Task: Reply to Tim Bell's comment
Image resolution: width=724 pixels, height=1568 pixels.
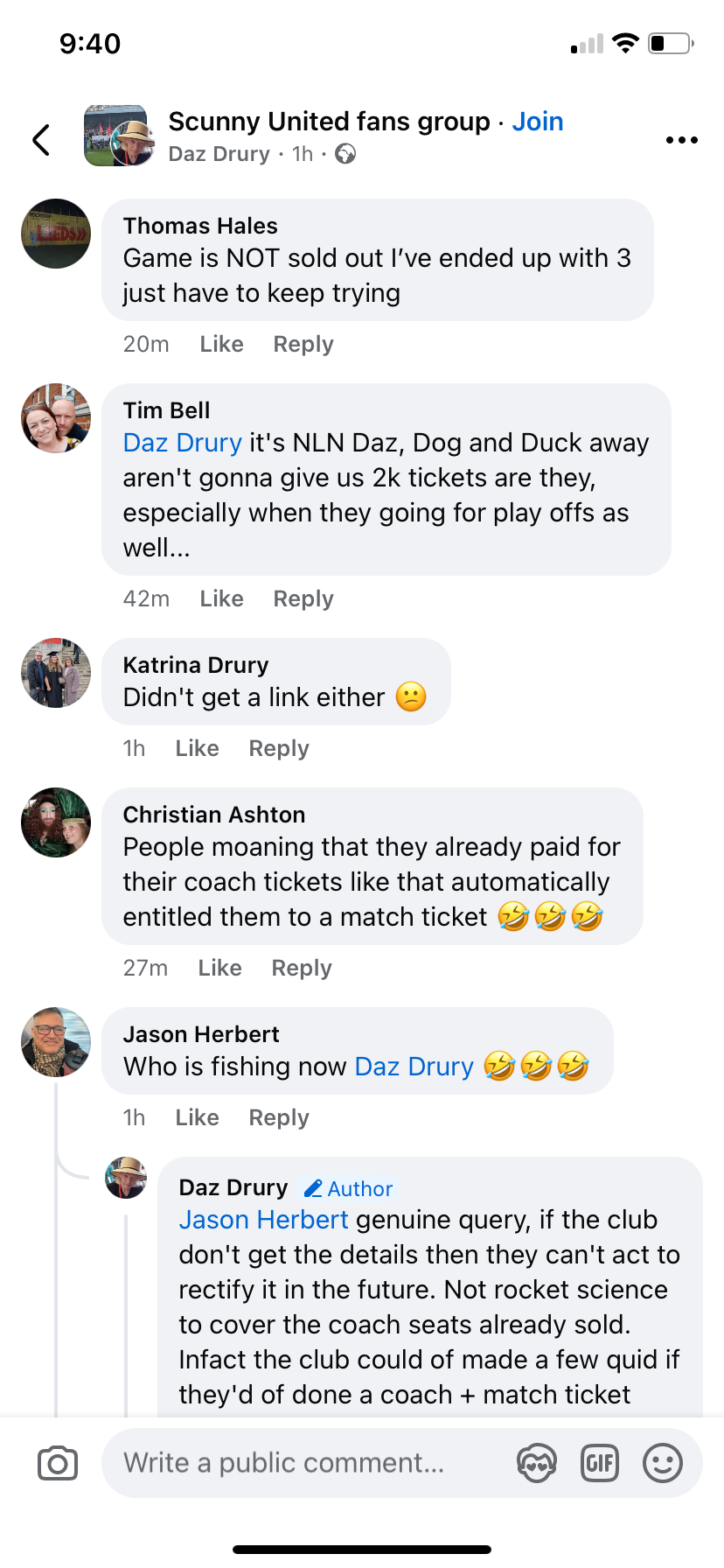Action: pos(303,598)
